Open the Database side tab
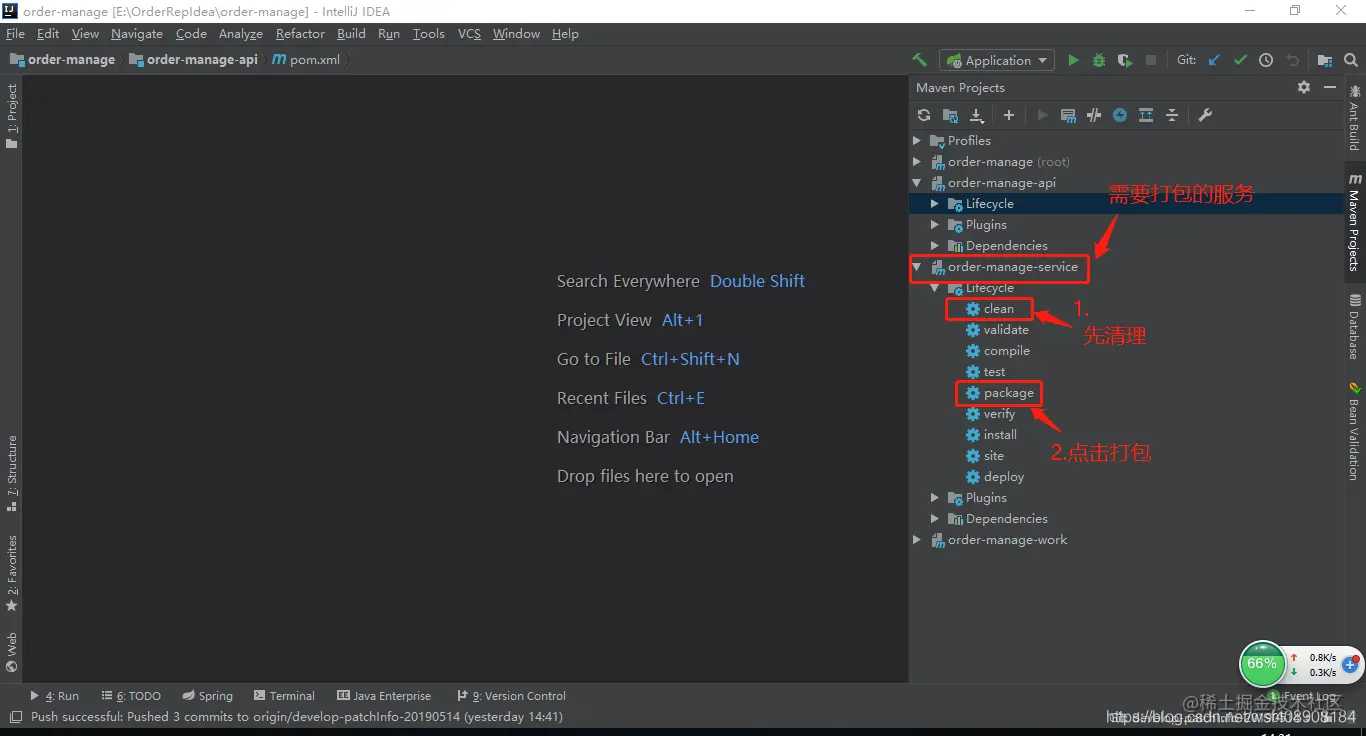This screenshot has width=1366, height=736. [x=1354, y=326]
